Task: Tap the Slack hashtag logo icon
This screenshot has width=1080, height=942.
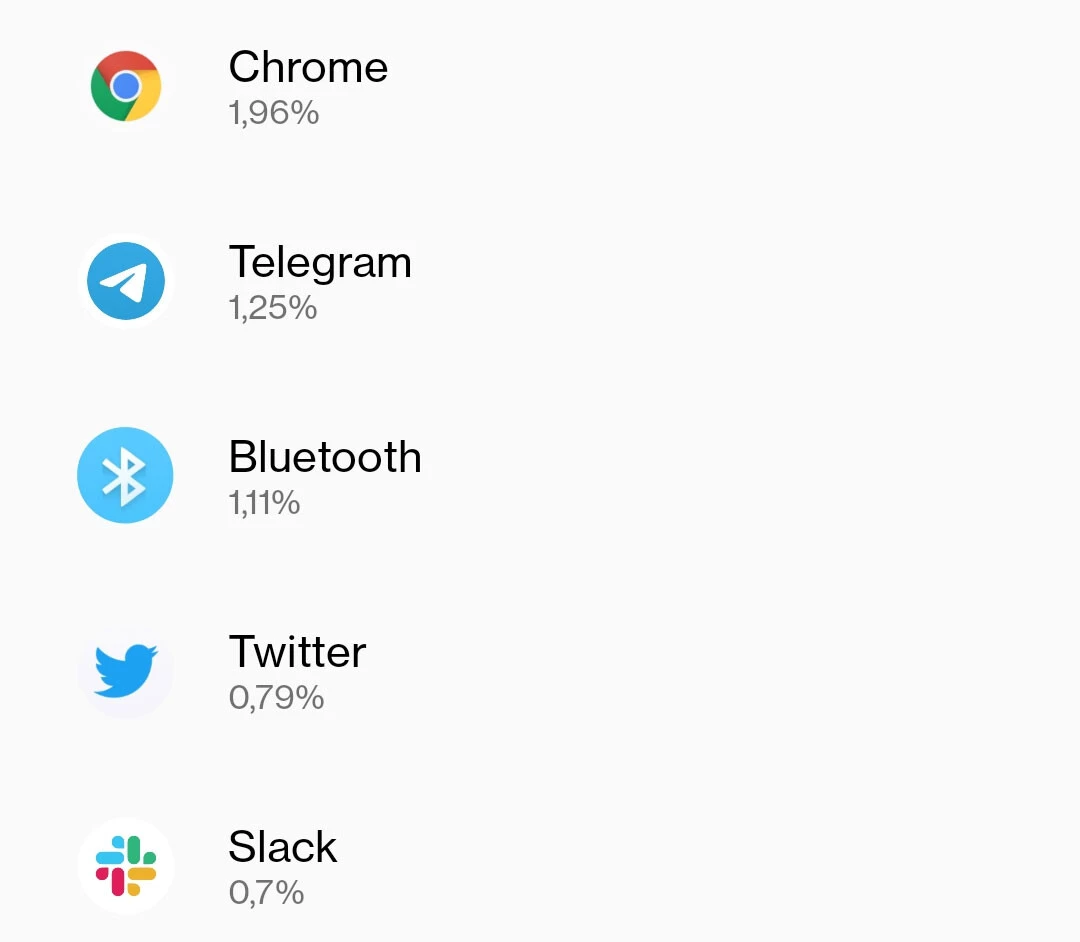Action: coord(125,866)
